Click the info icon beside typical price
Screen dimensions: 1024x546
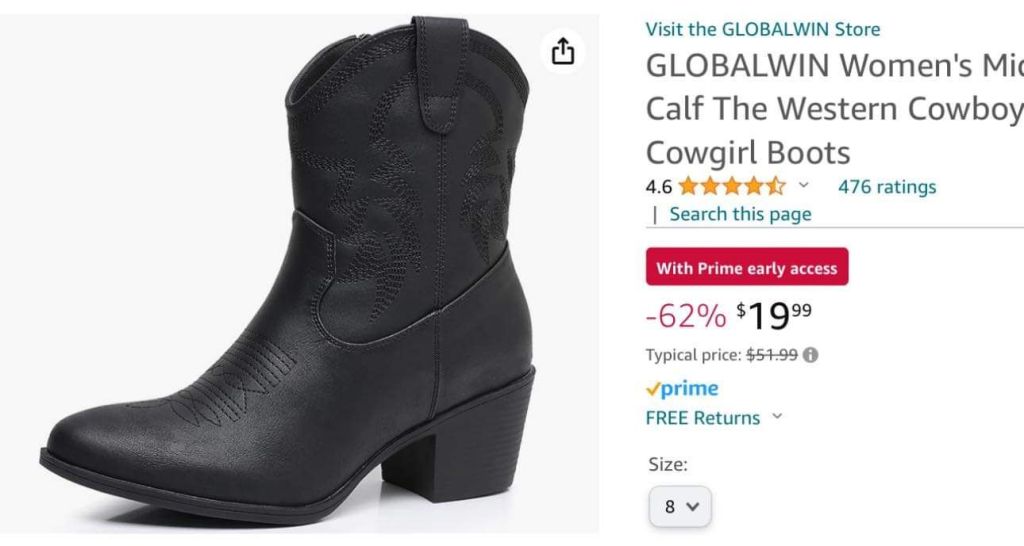coord(810,354)
